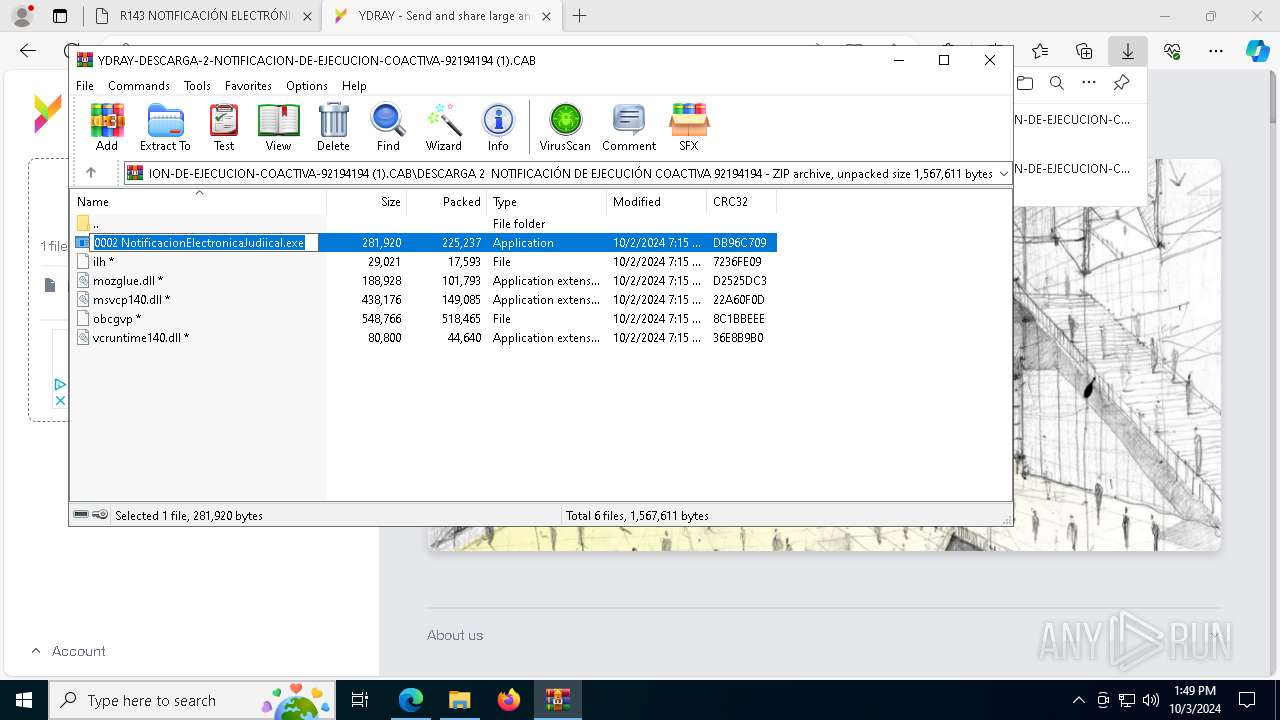
Task: Open a new browser tab
Action: pos(579,16)
